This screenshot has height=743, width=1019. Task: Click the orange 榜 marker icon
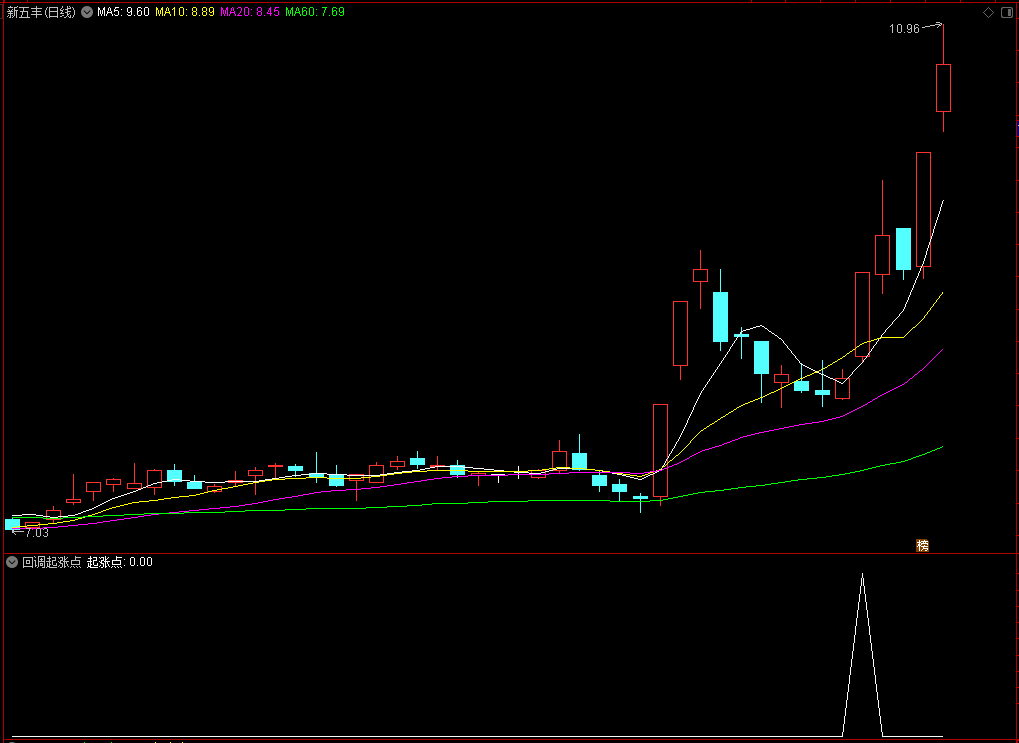(922, 545)
